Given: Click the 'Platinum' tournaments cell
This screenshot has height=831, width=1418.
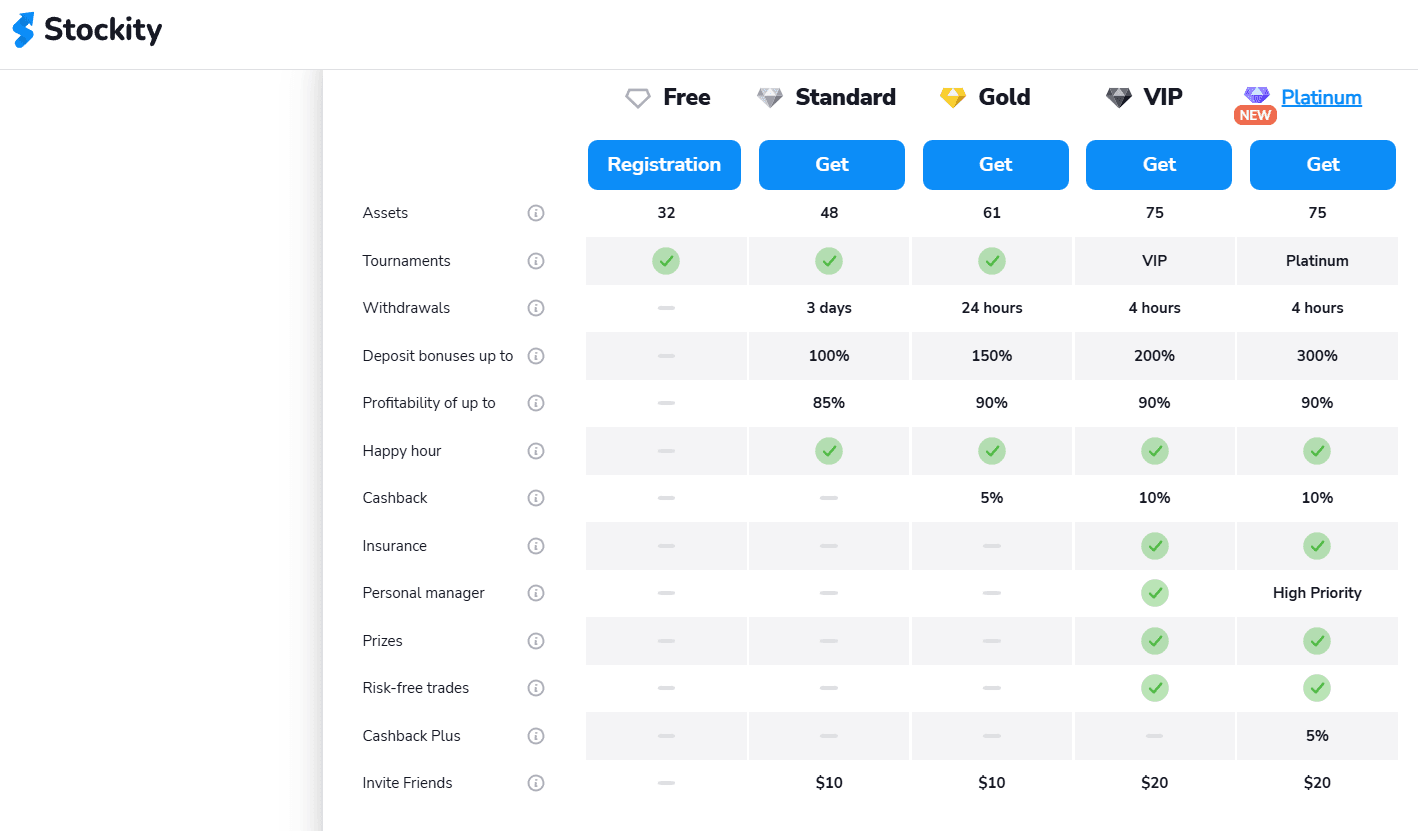Looking at the screenshot, I should coord(1317,261).
